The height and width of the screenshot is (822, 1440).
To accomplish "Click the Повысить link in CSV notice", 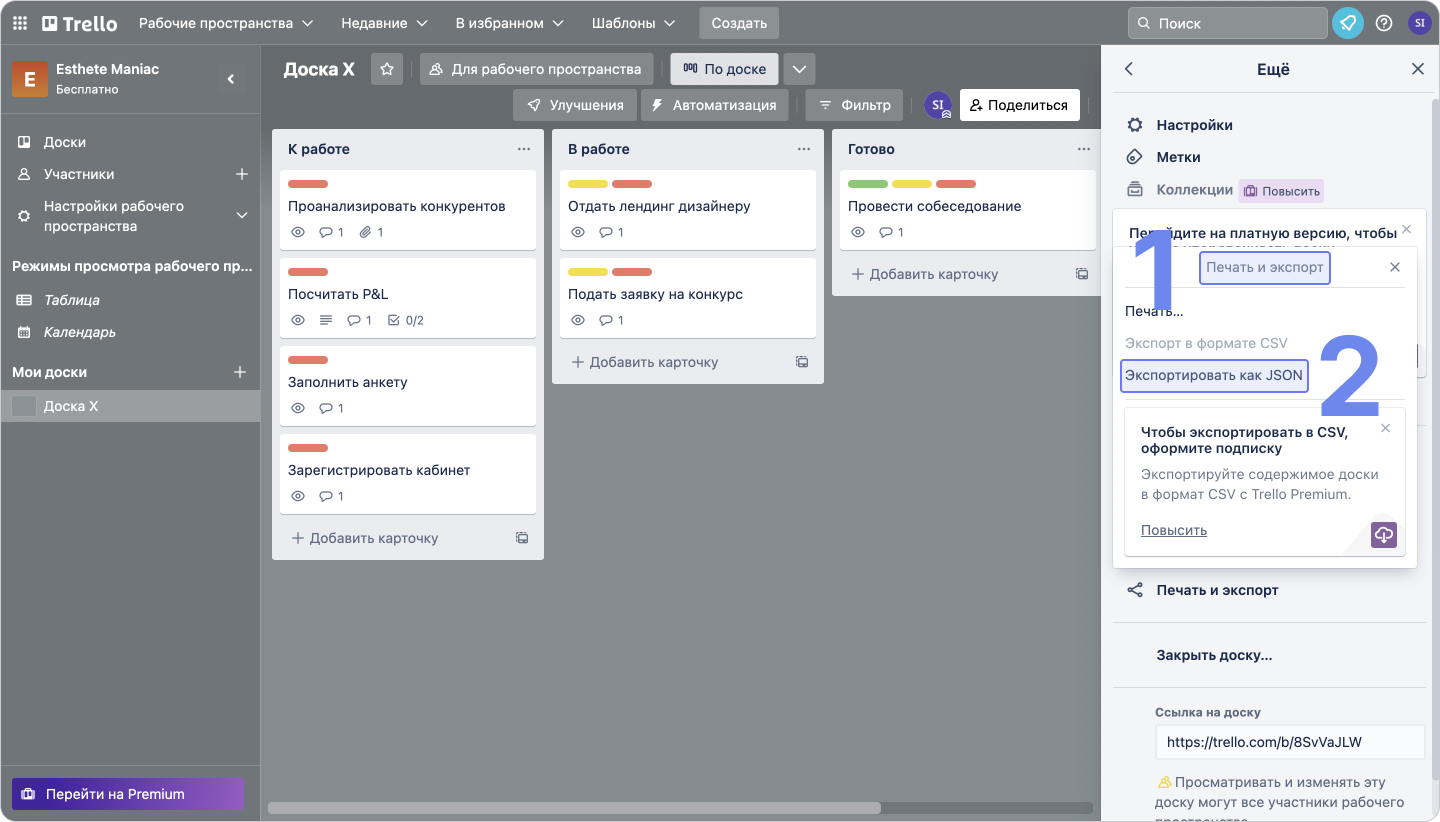I will pyautogui.click(x=1174, y=530).
